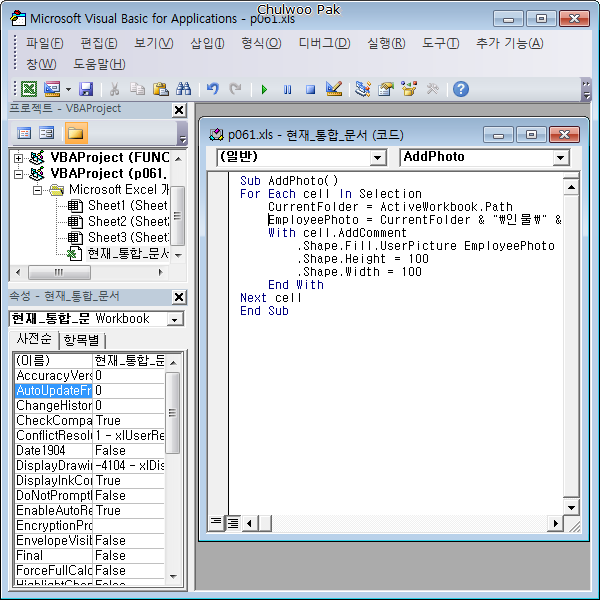The image size is (600, 600).
Task: Toggle Folders view in the project panel
Action: click(75, 132)
